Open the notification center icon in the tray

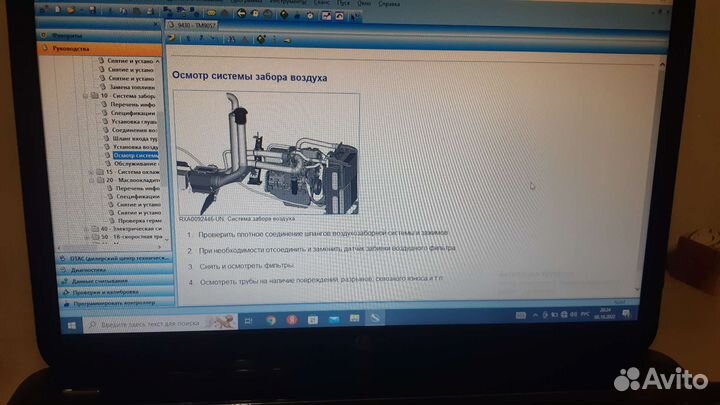[x=626, y=314]
